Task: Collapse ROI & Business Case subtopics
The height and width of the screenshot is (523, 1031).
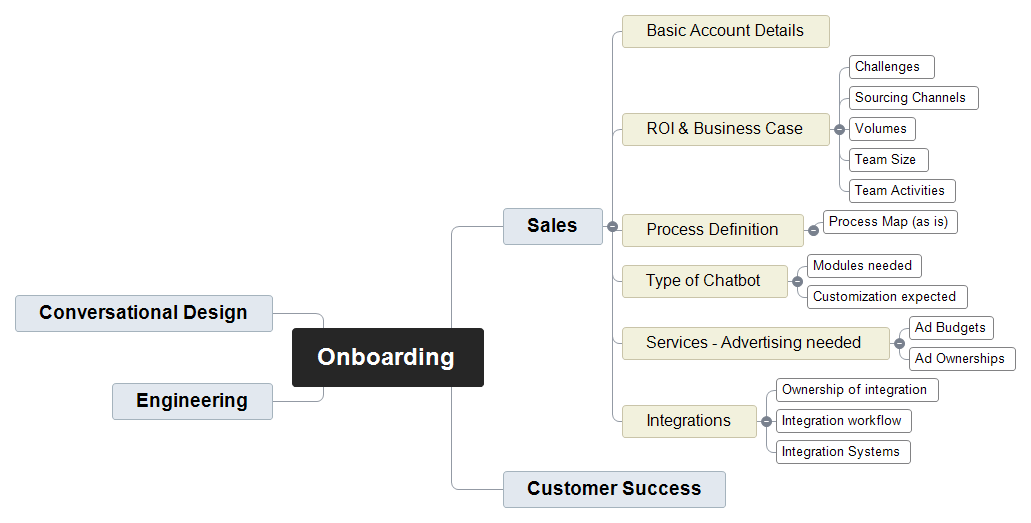Action: point(839,129)
